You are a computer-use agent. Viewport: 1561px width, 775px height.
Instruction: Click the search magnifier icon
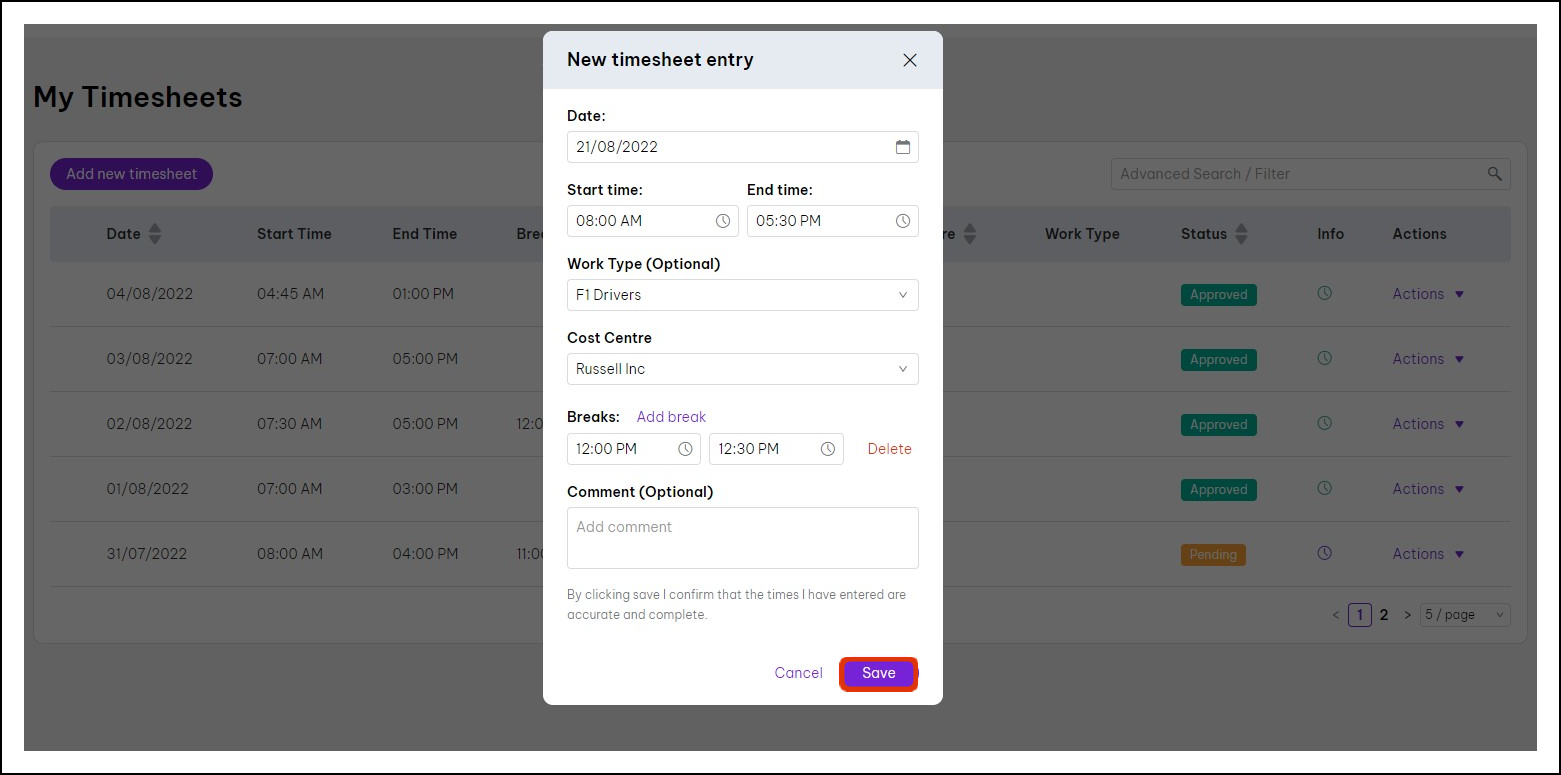pyautogui.click(x=1495, y=174)
